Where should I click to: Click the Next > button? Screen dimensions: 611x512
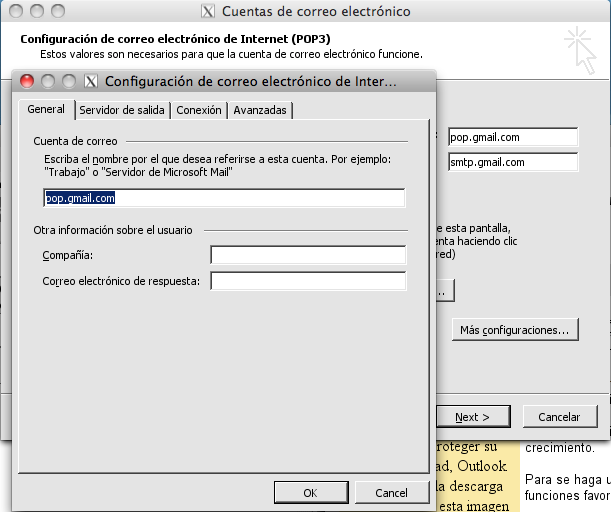[x=472, y=417]
